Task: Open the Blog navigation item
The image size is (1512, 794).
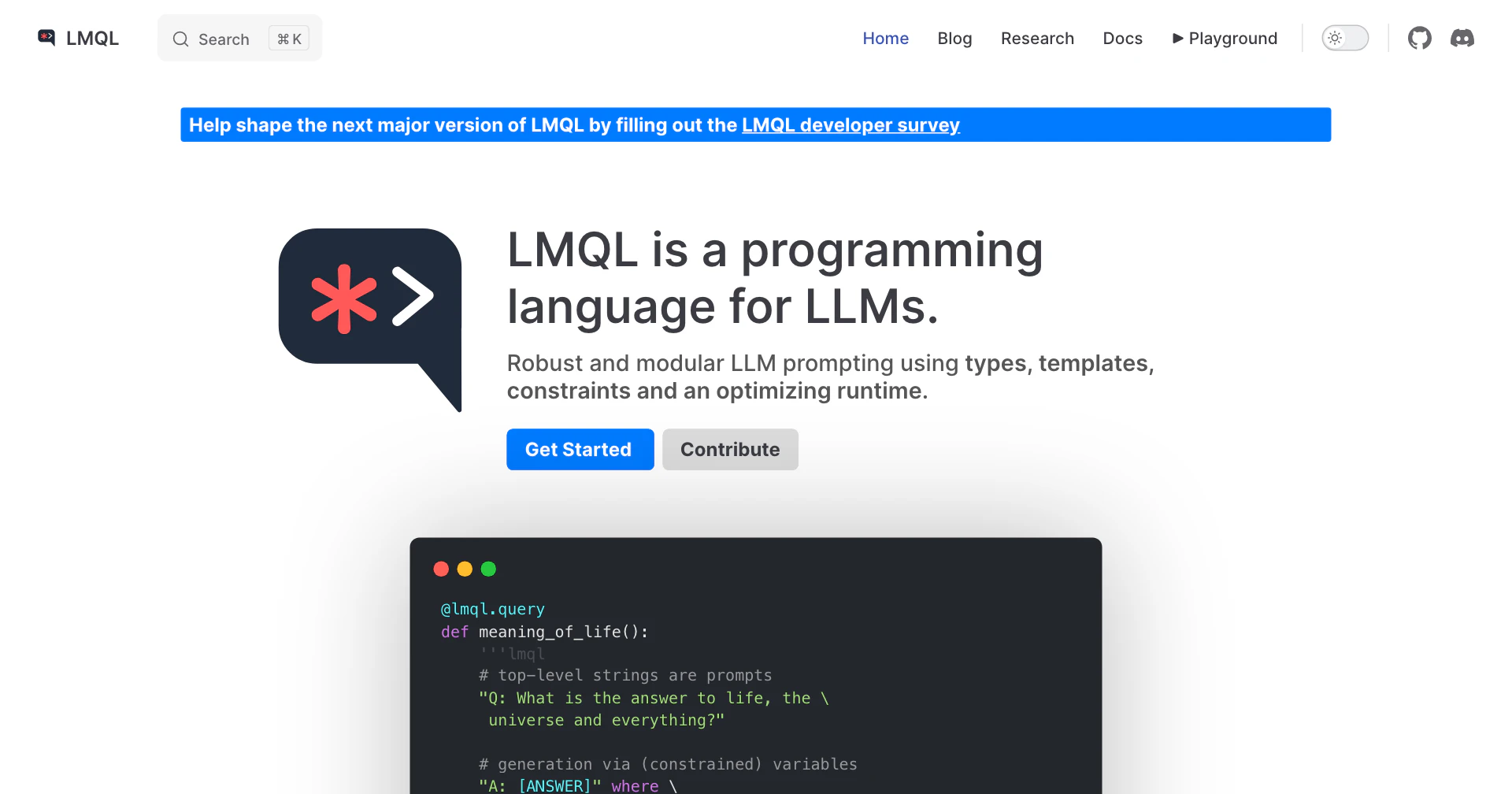Action: (x=954, y=38)
